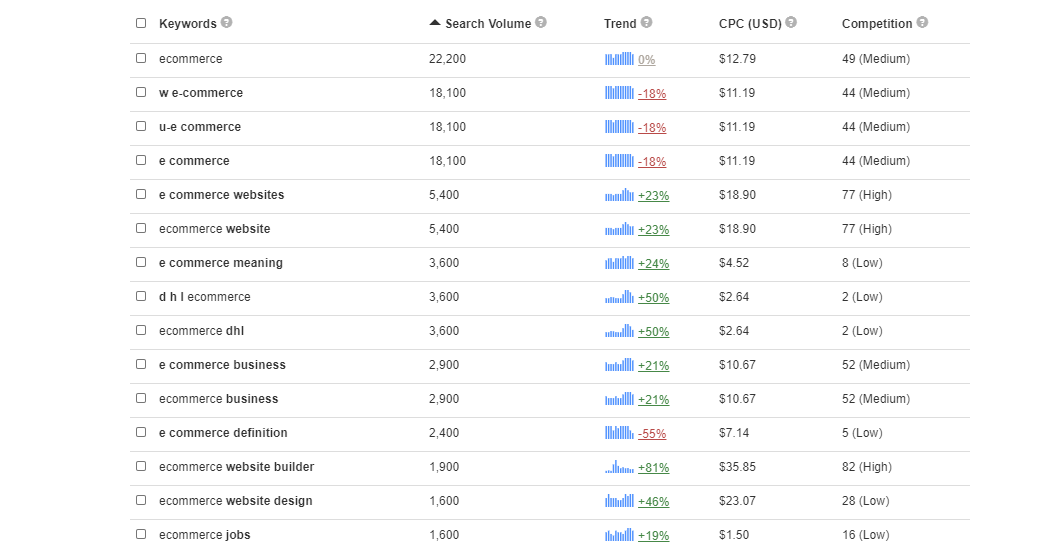Click the help icon beside Keywords header
The width and height of the screenshot is (1038, 543).
[227, 23]
